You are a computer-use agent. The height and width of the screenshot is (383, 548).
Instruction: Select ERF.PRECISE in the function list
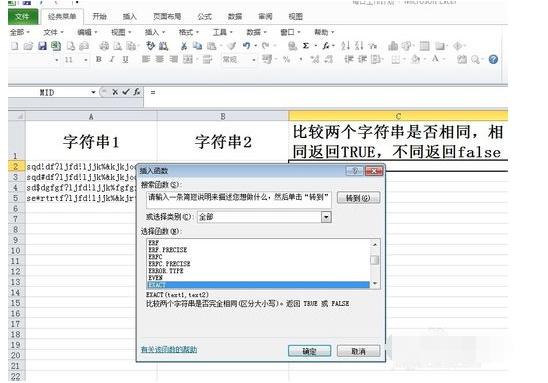258,250
